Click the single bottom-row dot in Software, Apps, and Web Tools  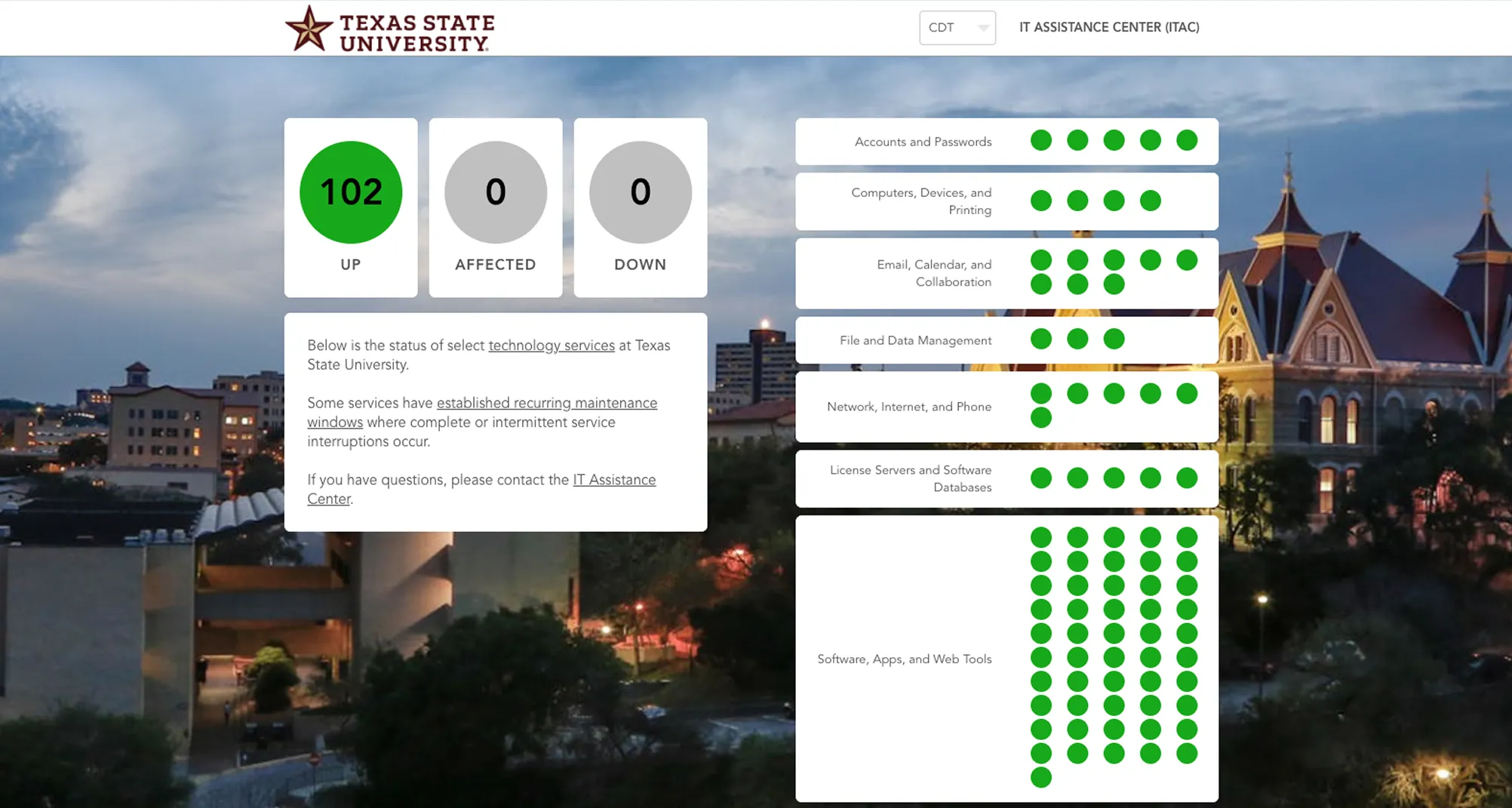click(x=1041, y=778)
